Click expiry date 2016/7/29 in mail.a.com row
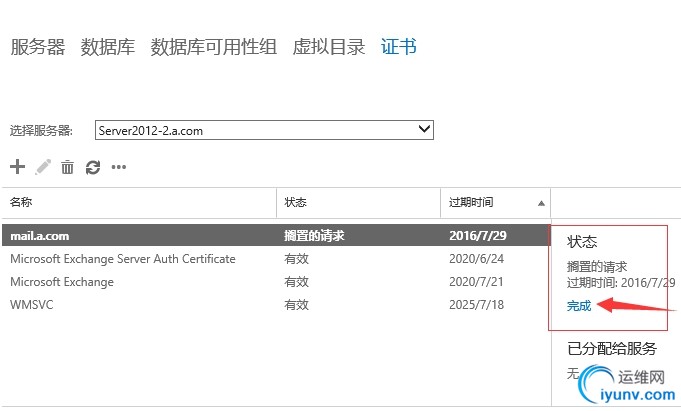This screenshot has width=681, height=411. coord(478,235)
